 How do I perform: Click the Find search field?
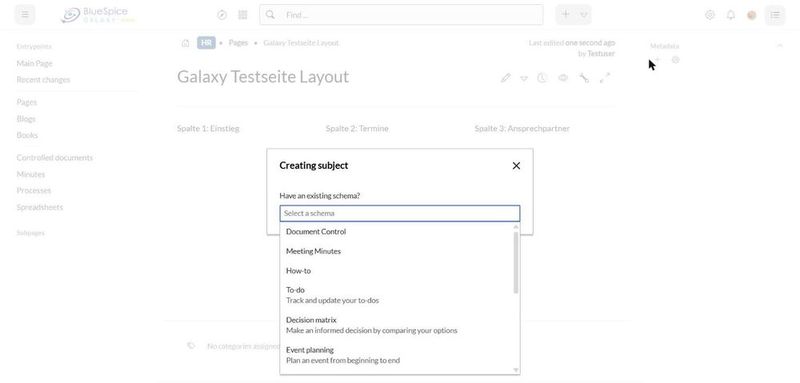coord(401,15)
